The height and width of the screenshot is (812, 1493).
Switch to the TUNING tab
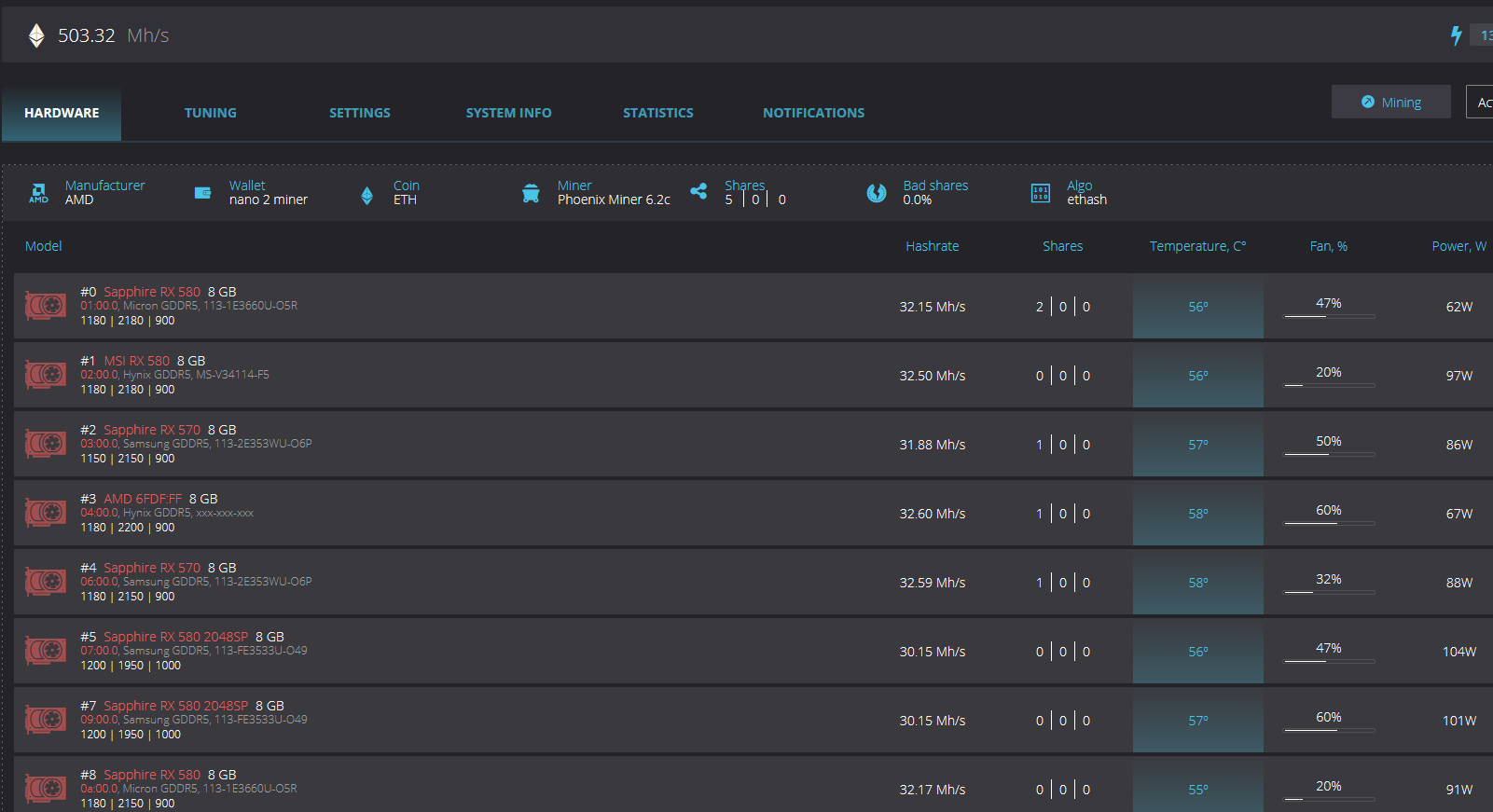(x=211, y=113)
